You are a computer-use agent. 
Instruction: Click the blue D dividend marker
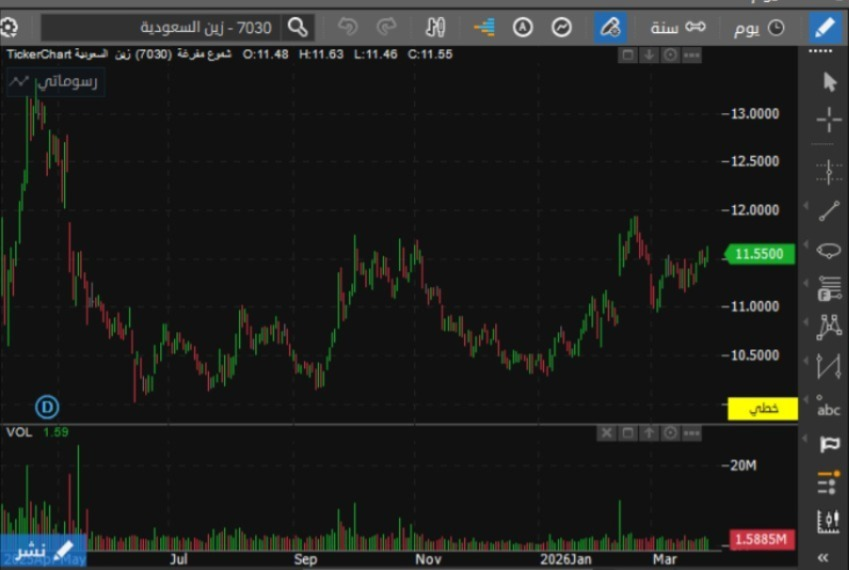pyautogui.click(x=47, y=407)
